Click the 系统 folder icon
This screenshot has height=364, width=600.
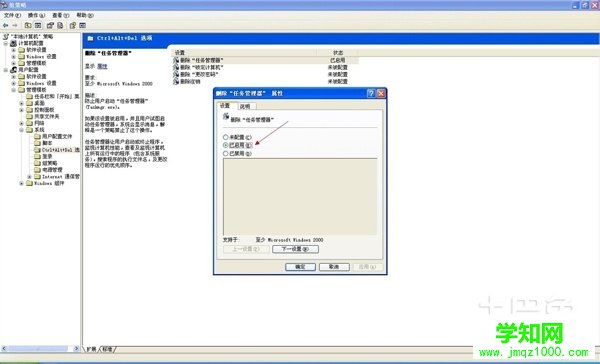pyautogui.click(x=29, y=130)
